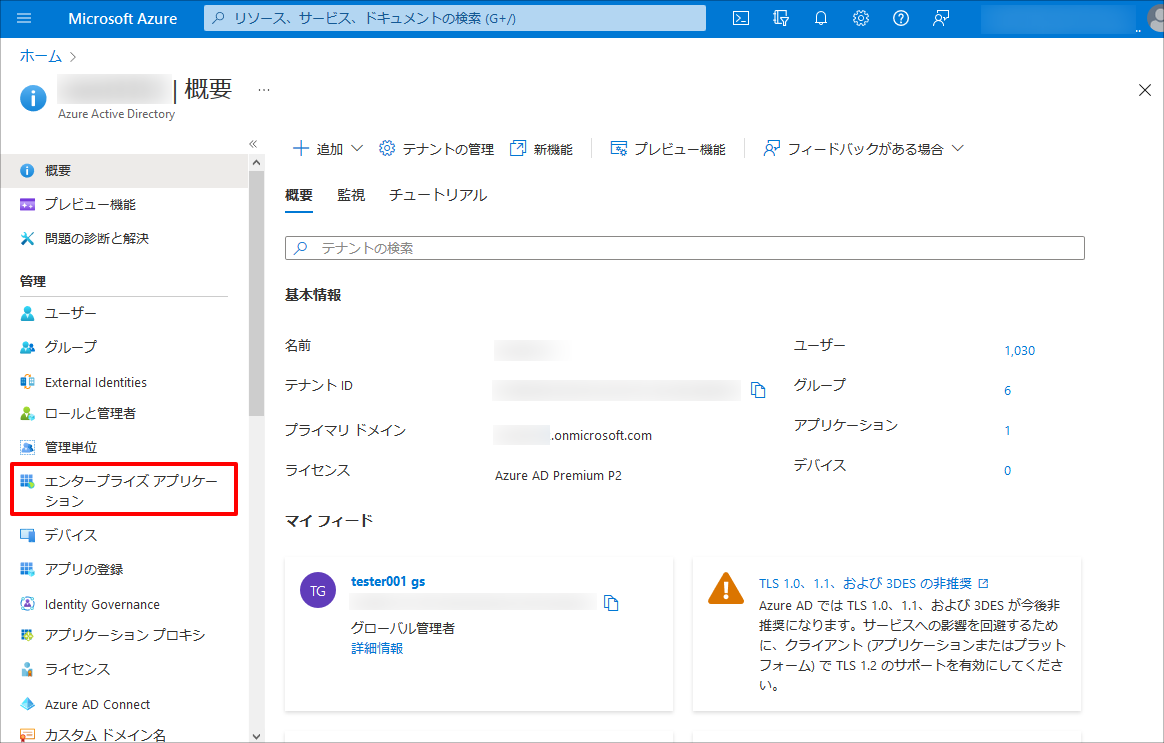Viewport: 1164px width, 743px height.
Task: Click the Azure AD Premium P2 license text
Action: pyautogui.click(x=558, y=476)
